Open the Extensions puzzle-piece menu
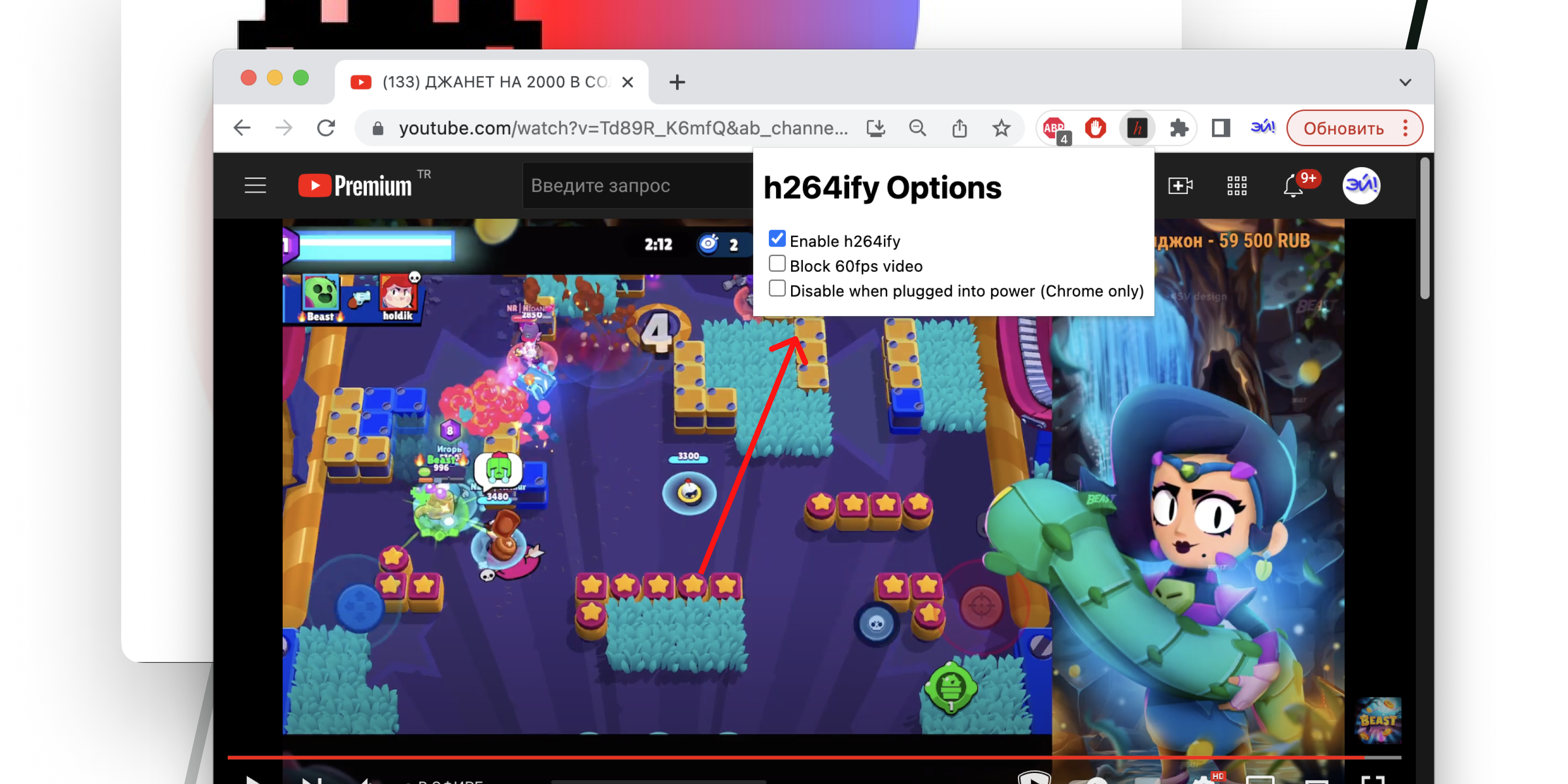The width and height of the screenshot is (1568, 784). coord(1179,128)
